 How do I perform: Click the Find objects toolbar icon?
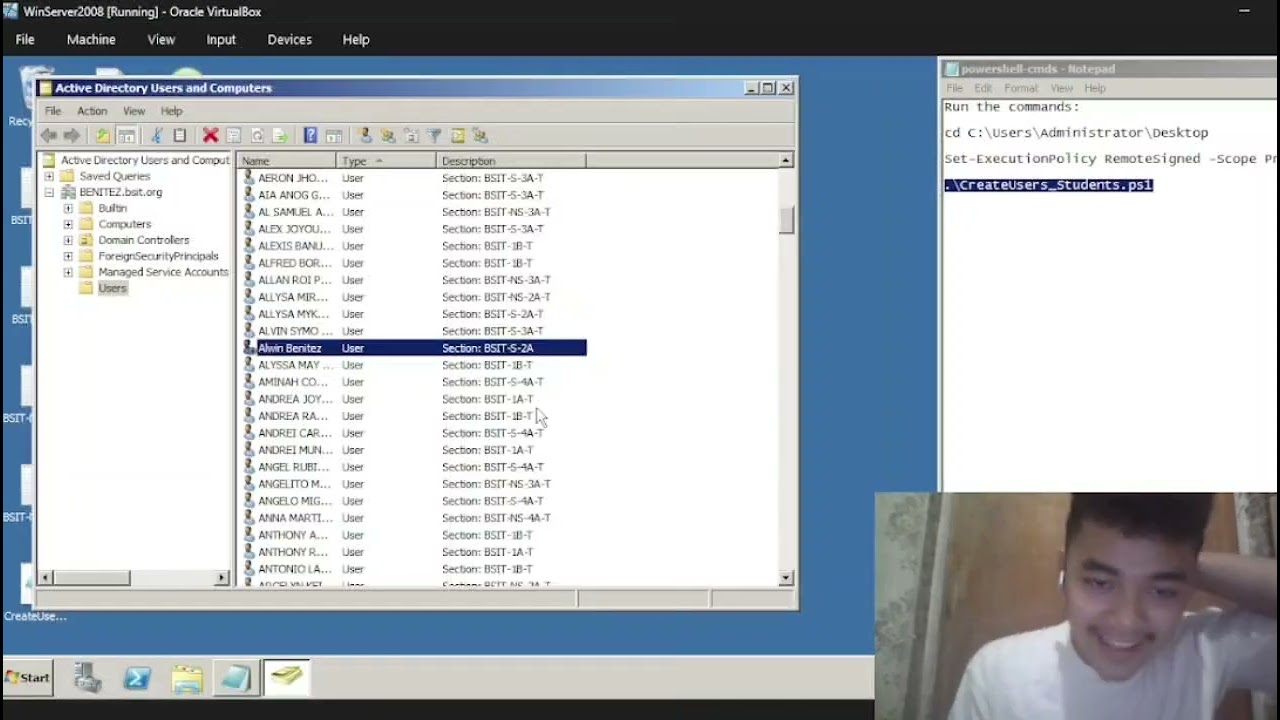457,135
